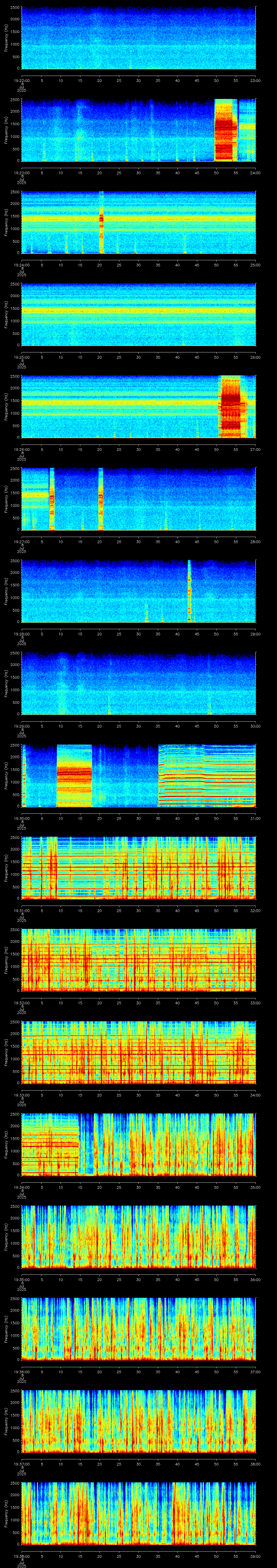The height and width of the screenshot is (1568, 277).
Task: Click the harmonic block before 15 seconds in the 19:34:00 spectrogram
Action: 50,1144
